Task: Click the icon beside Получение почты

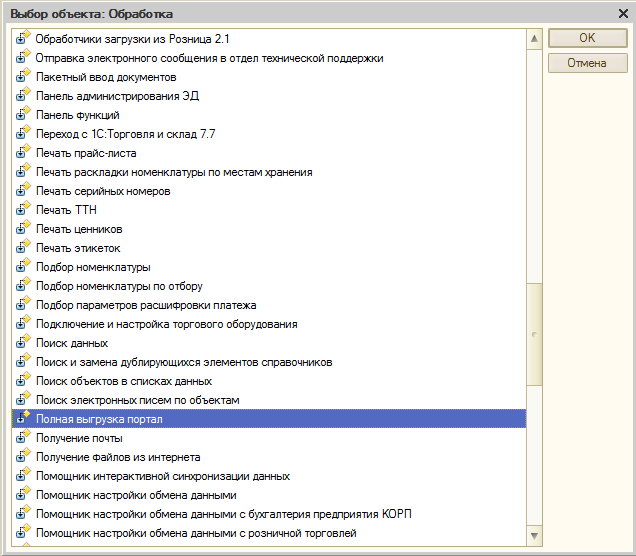Action: click(24, 438)
